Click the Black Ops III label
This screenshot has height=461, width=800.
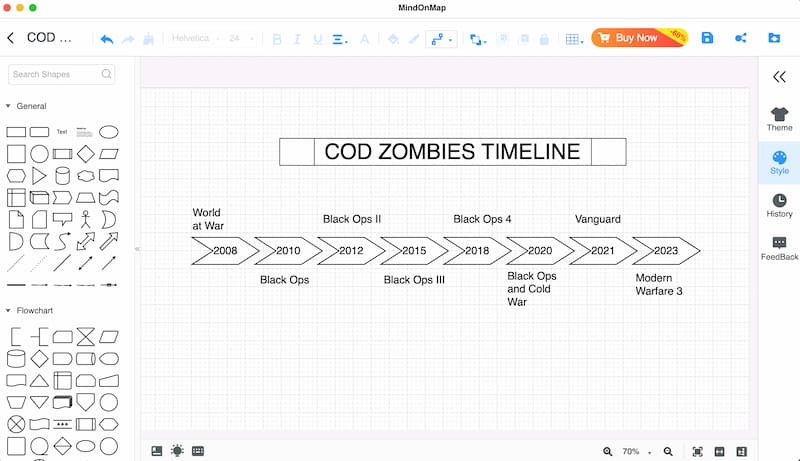tap(414, 280)
